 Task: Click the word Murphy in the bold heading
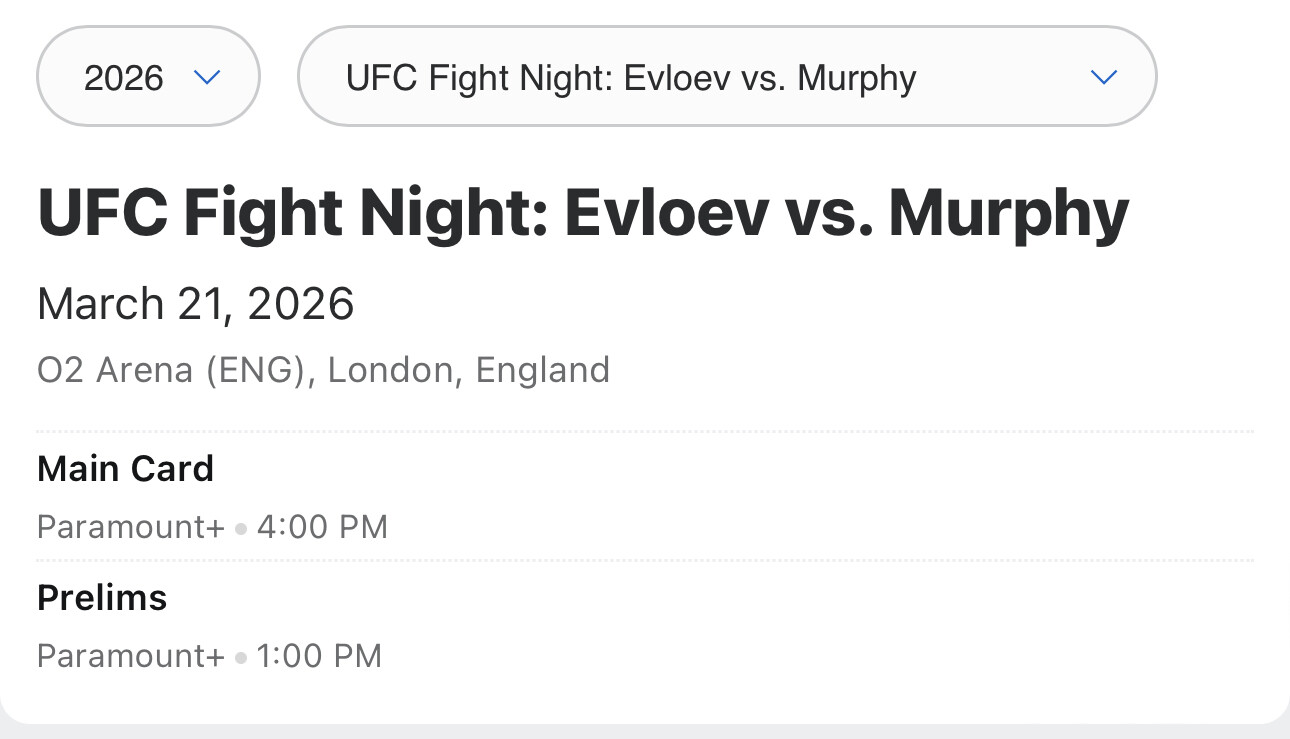[1008, 214]
